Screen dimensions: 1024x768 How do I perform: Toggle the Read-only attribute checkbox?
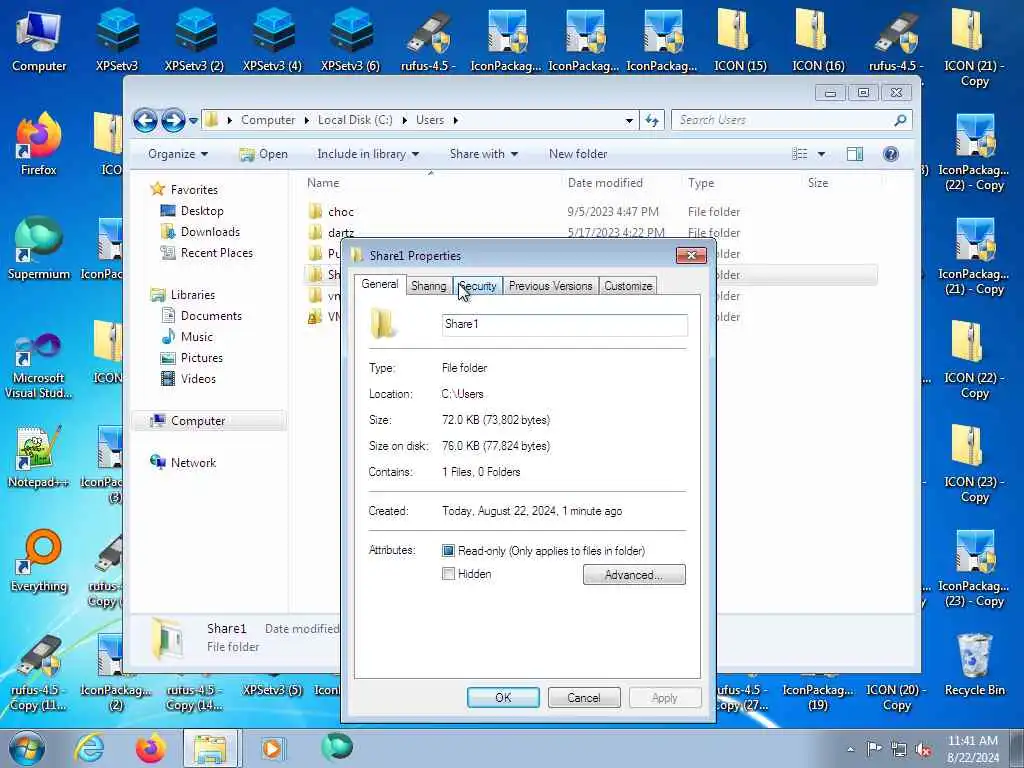[x=448, y=551]
